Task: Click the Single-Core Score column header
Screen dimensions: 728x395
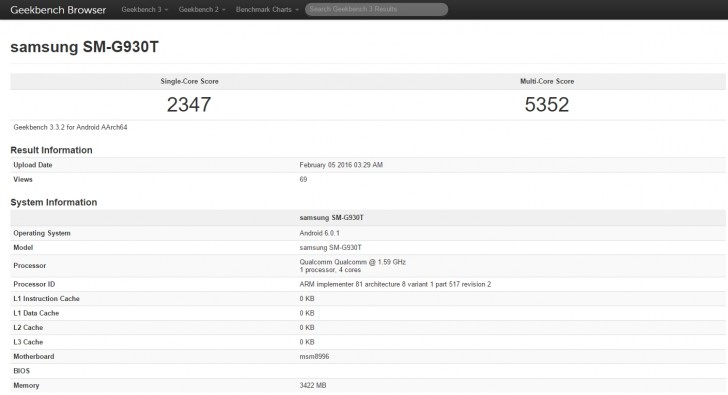Action: click(x=189, y=81)
